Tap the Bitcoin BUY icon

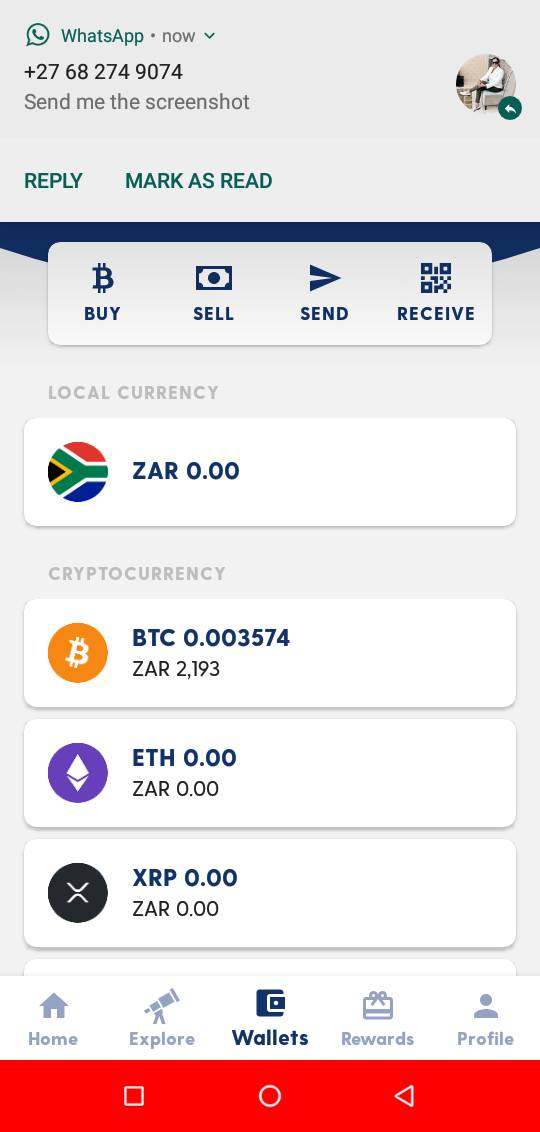pyautogui.click(x=103, y=278)
